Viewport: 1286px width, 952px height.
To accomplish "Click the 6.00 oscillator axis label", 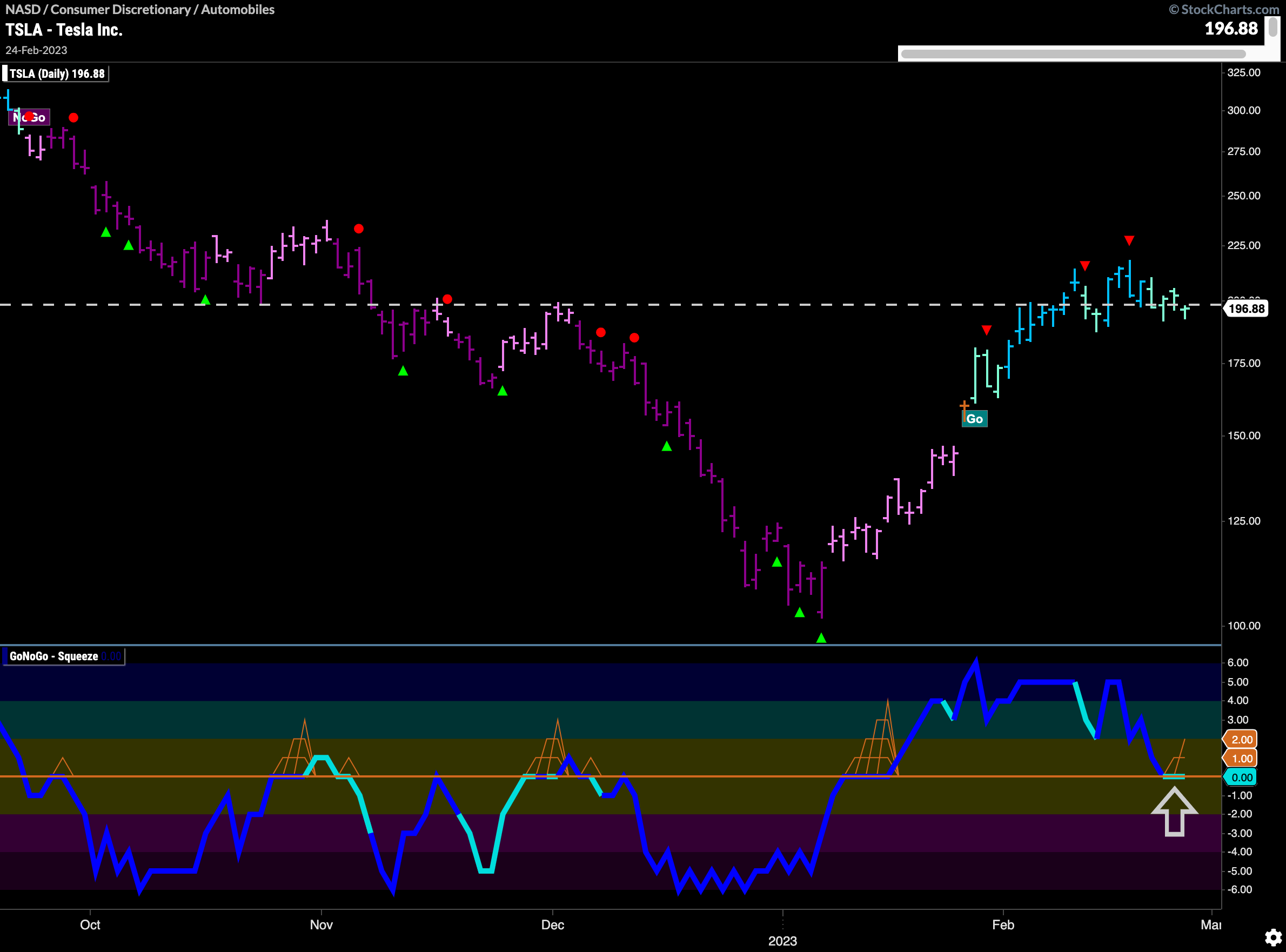I will pos(1238,663).
